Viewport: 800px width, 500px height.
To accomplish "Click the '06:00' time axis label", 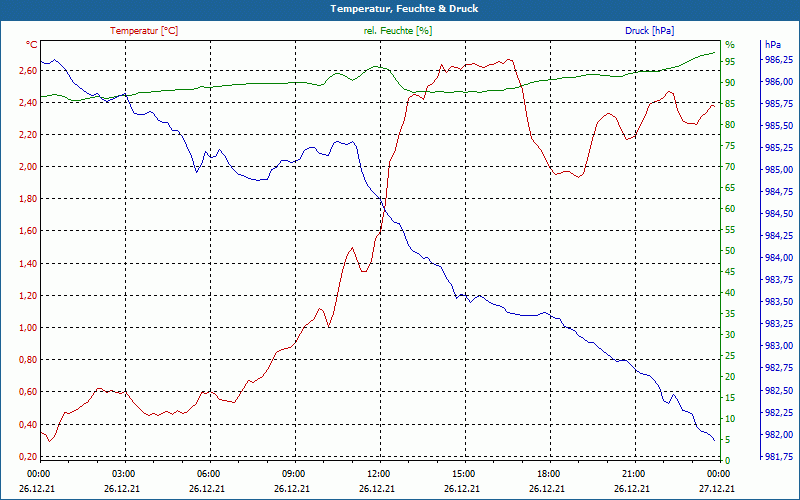I will click(x=209, y=474).
